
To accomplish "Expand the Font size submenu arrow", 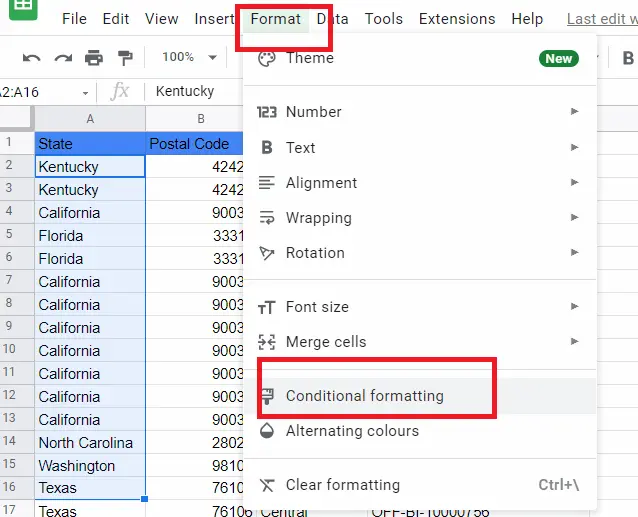I will coord(575,306).
